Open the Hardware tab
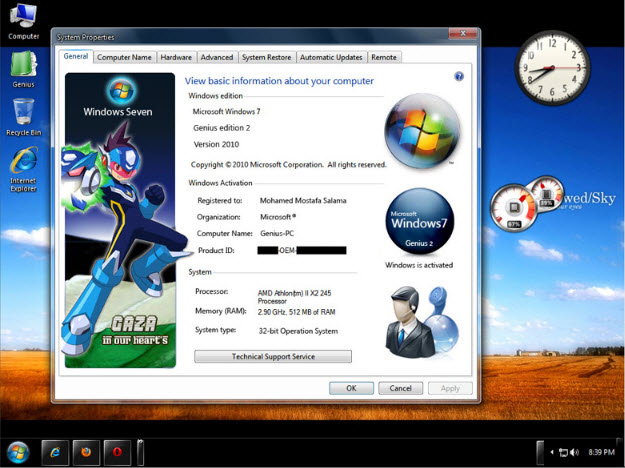The image size is (625, 468). pos(176,57)
